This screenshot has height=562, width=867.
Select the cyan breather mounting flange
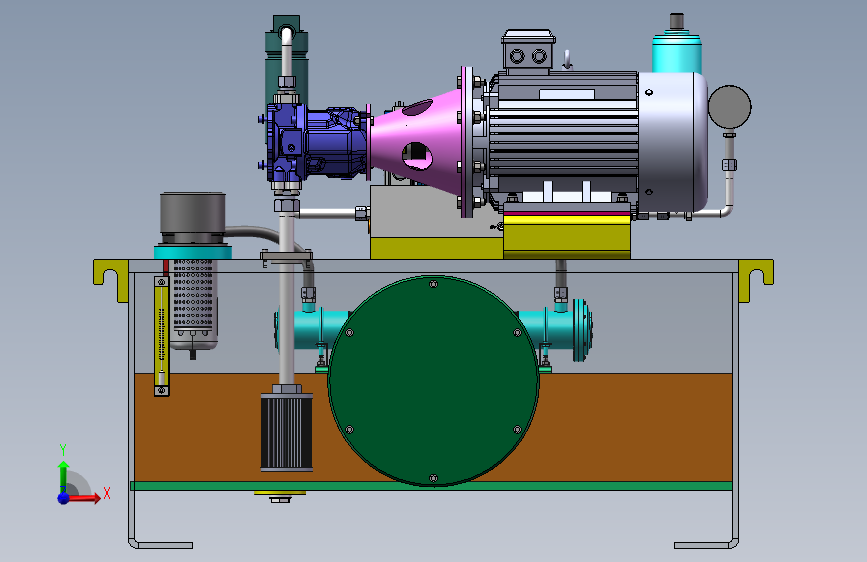(192, 253)
